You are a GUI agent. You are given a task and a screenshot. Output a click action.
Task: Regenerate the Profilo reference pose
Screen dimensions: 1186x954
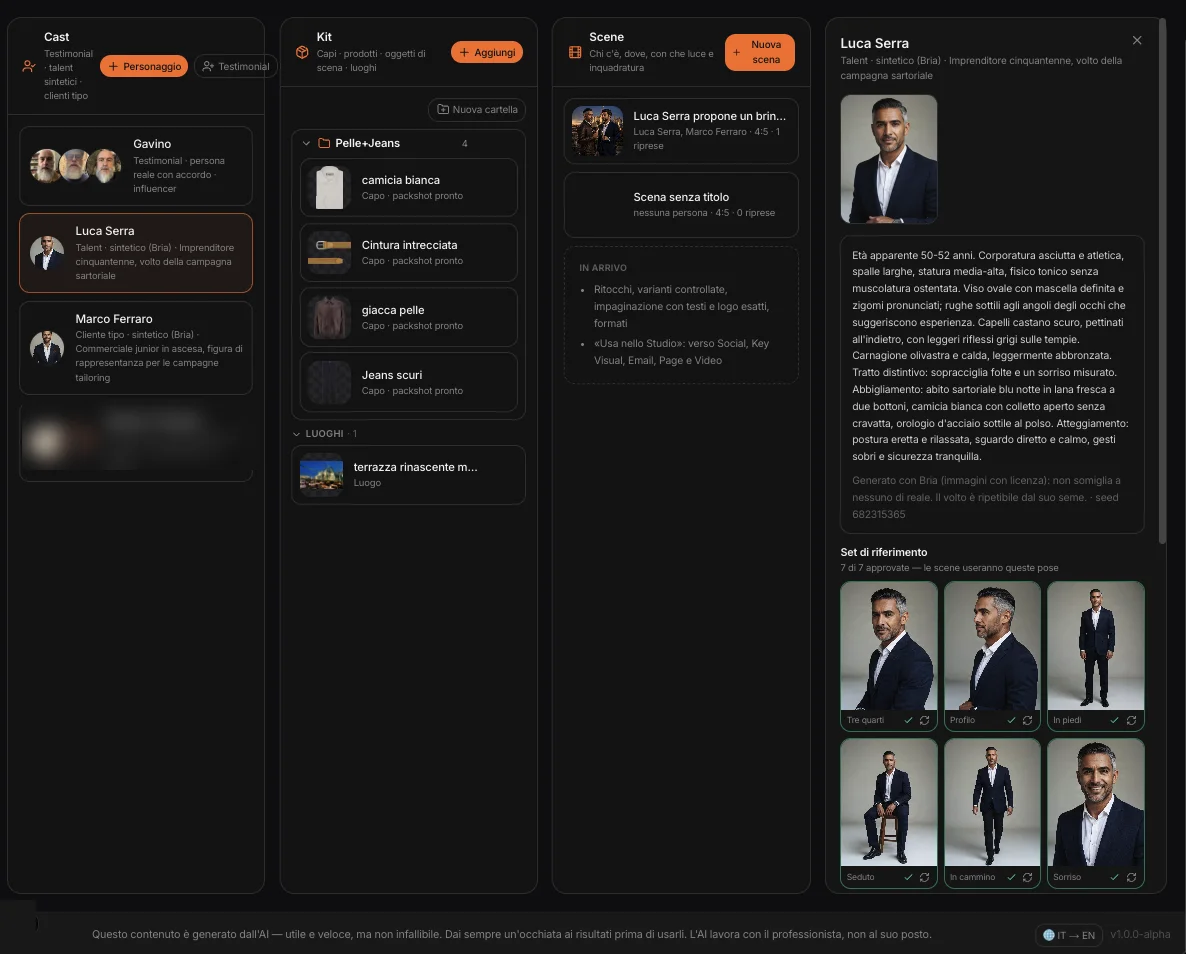(1027, 720)
